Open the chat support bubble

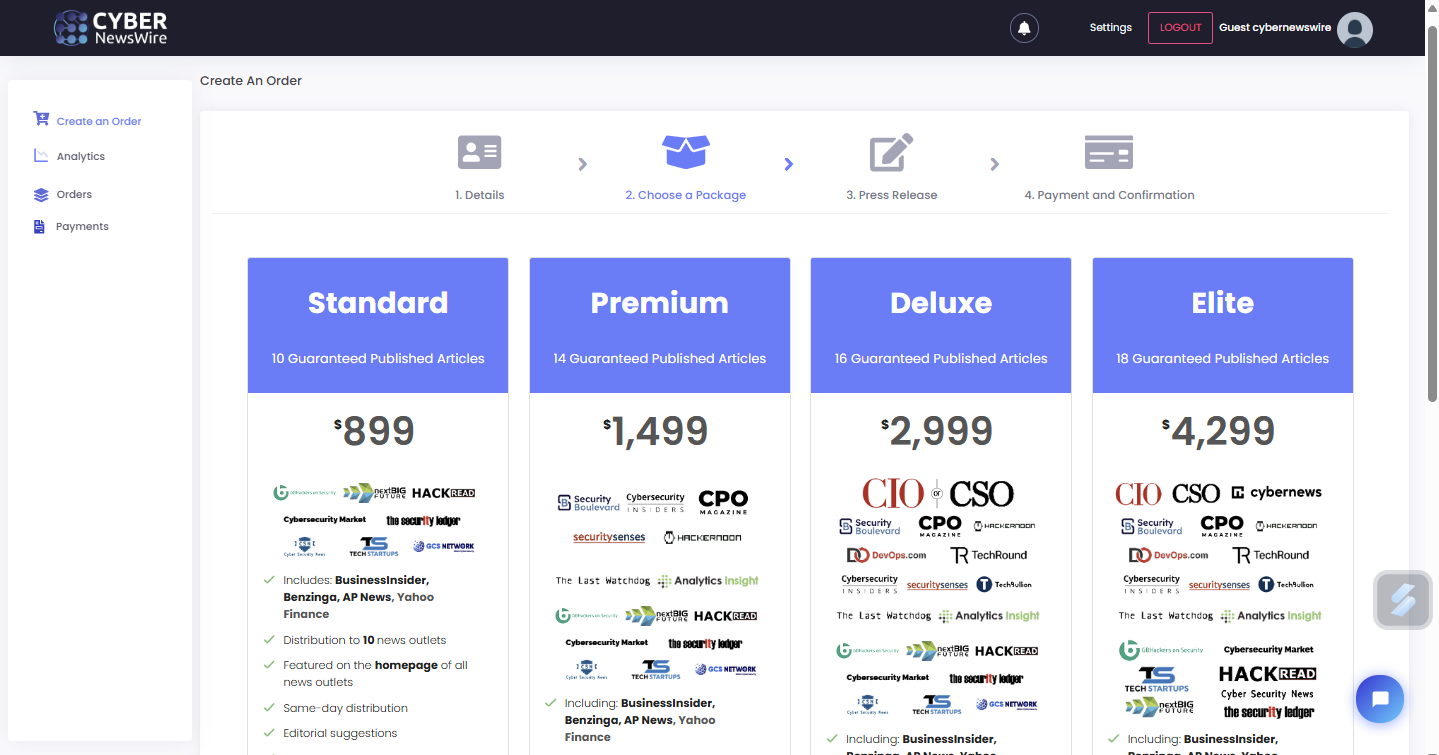1380,699
